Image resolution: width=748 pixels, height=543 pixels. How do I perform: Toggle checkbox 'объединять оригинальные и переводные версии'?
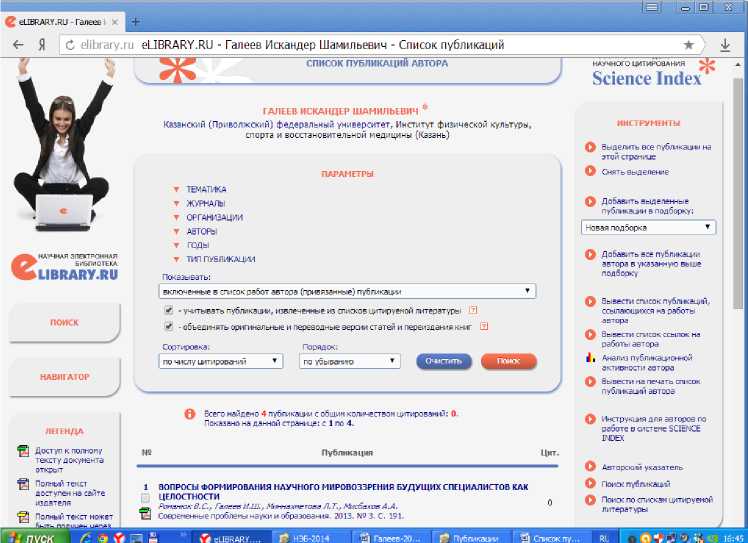[168, 327]
